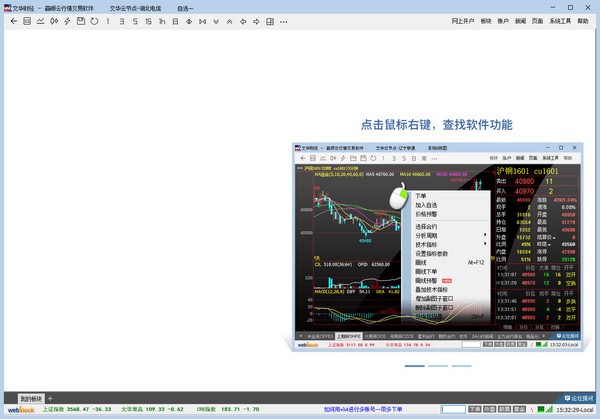Screen dimensions: 600x419
Task: Click the first carousel indicator bar below the image
Action: click(x=415, y=366)
